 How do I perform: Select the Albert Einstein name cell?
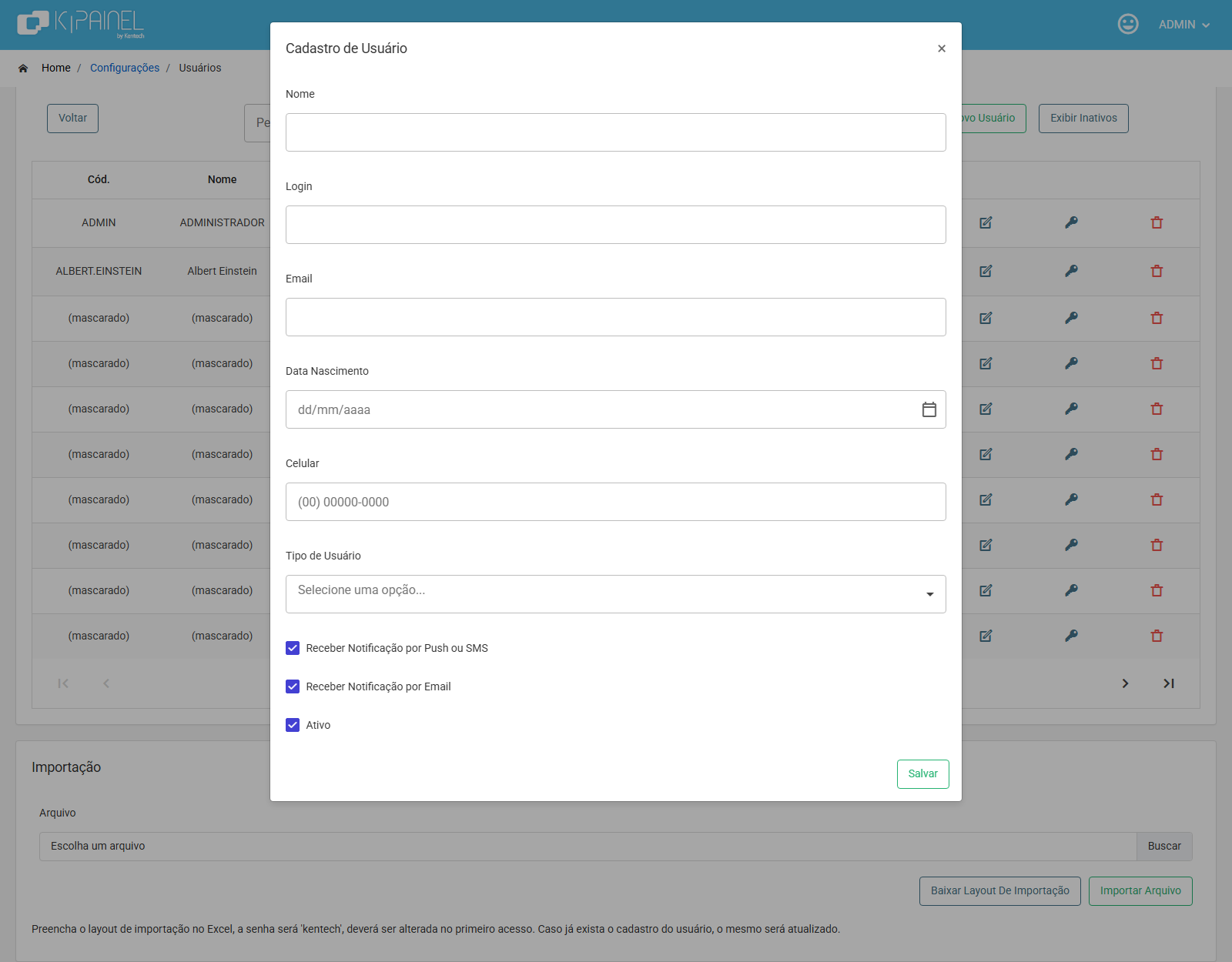[223, 271]
